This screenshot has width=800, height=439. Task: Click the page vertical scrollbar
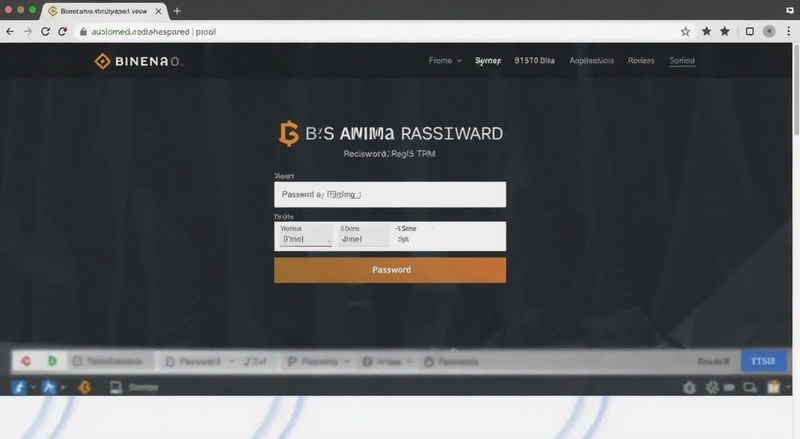click(x=796, y=89)
